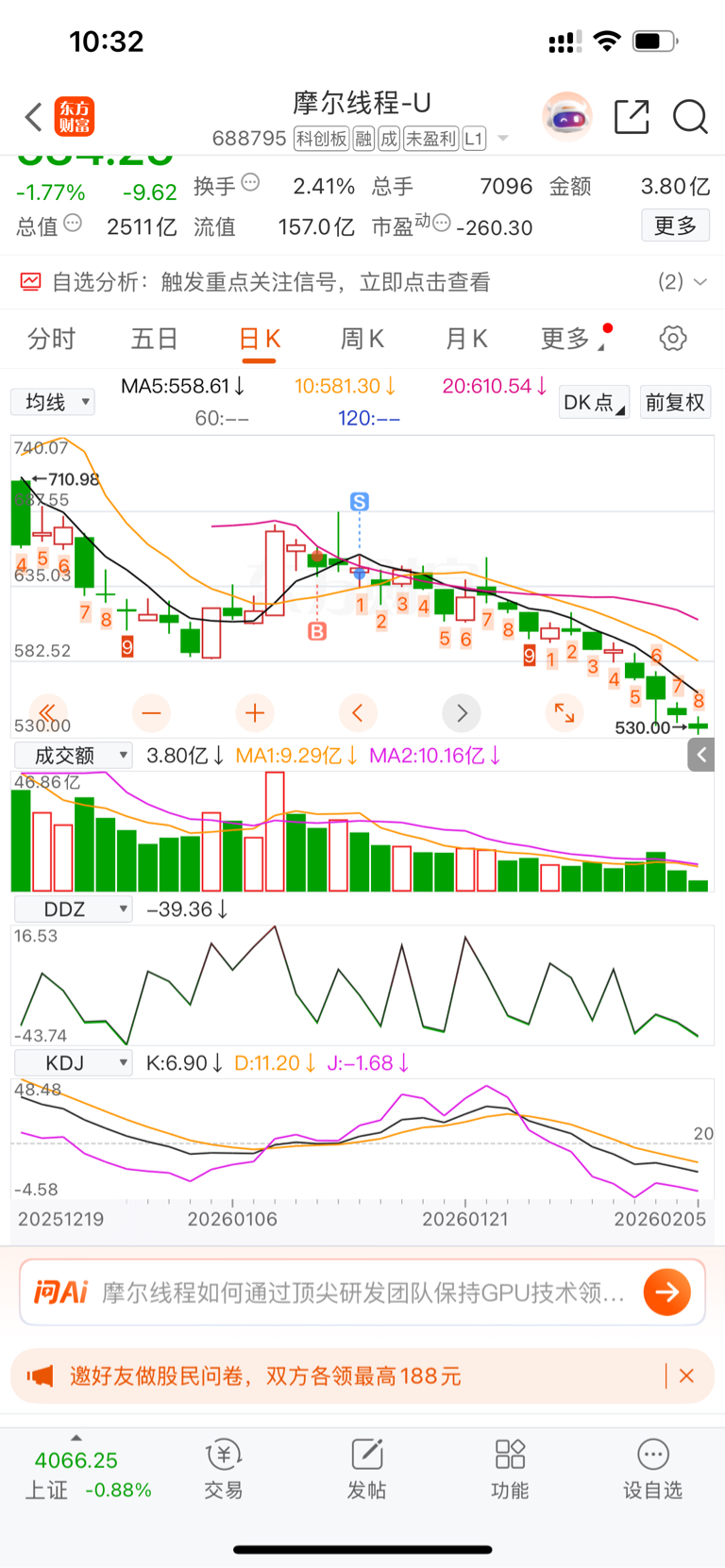Tap the info icon beside 市盈动
725x1568 pixels.
click(441, 224)
